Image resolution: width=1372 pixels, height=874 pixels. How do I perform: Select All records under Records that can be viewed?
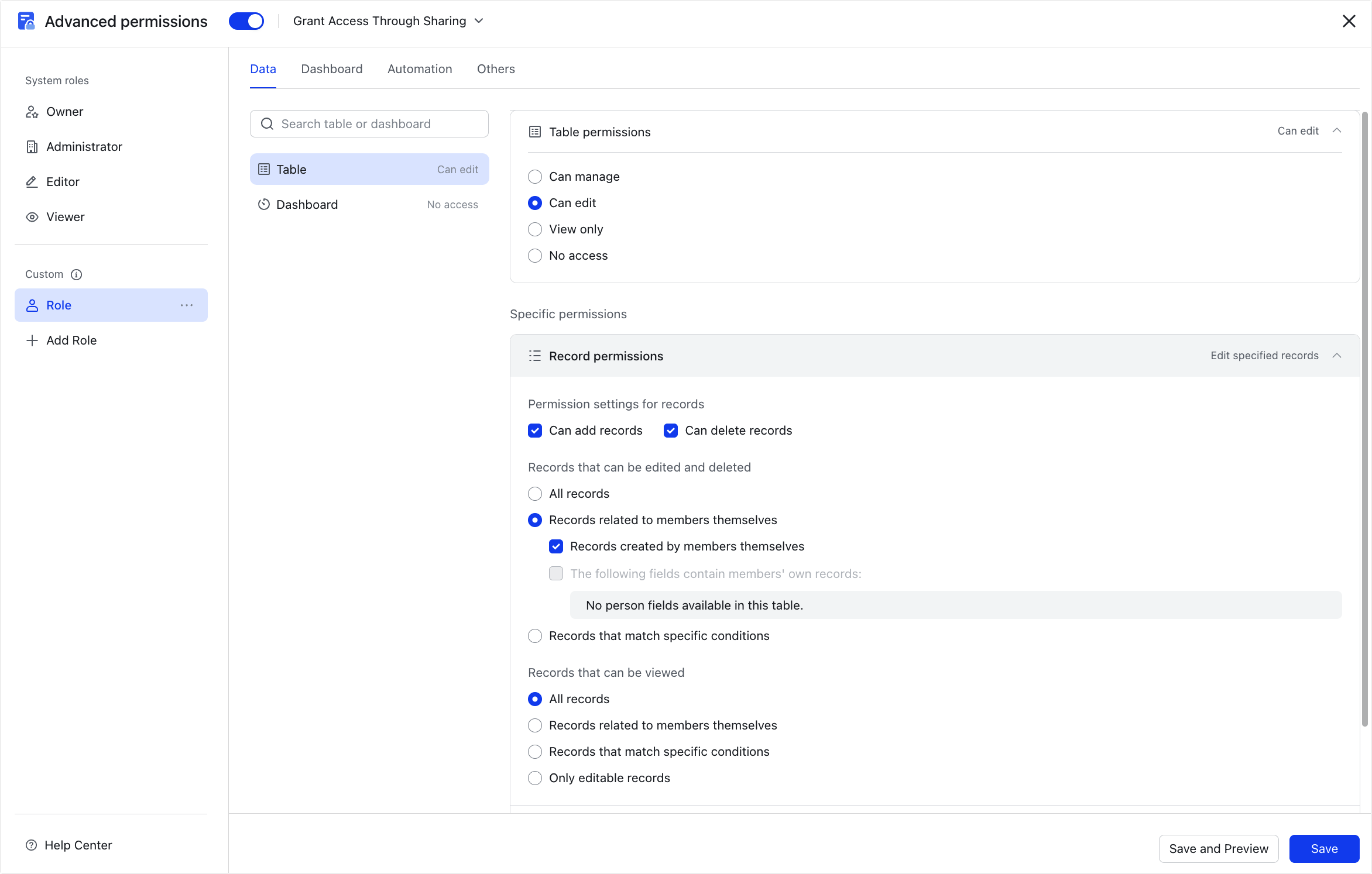click(x=535, y=699)
